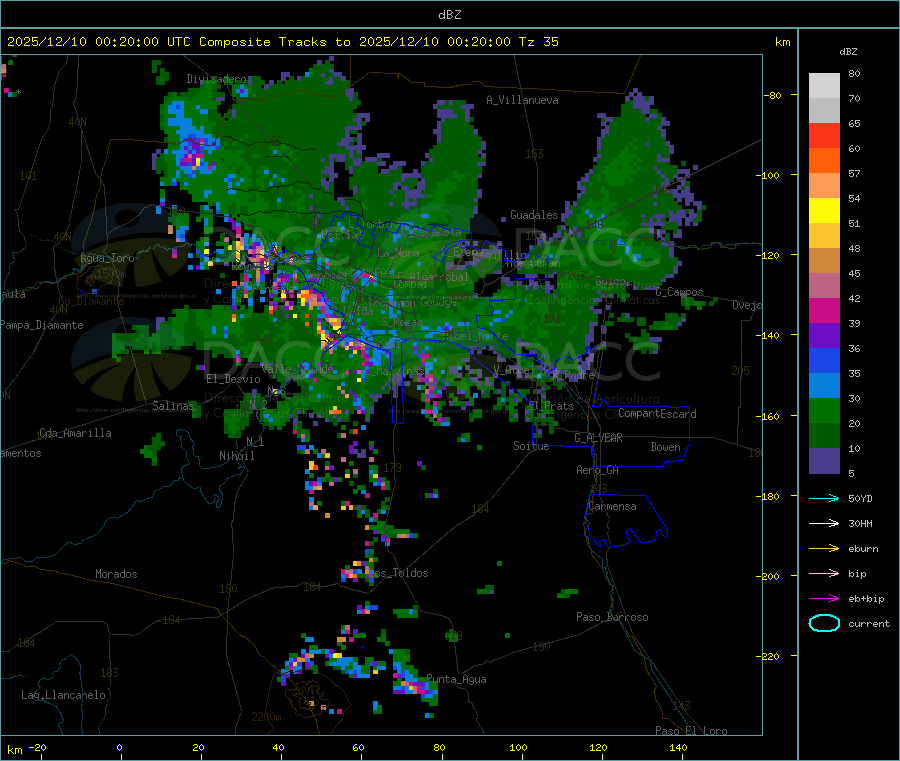The image size is (900, 761).
Task: Click the magenta eb+bip arrow symbol
Action: 824,599
